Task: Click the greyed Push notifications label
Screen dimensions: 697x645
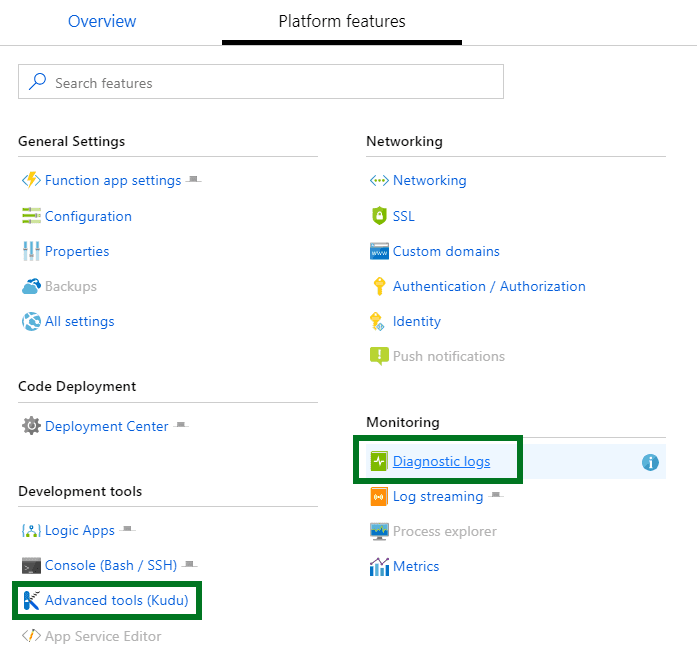Action: (449, 356)
